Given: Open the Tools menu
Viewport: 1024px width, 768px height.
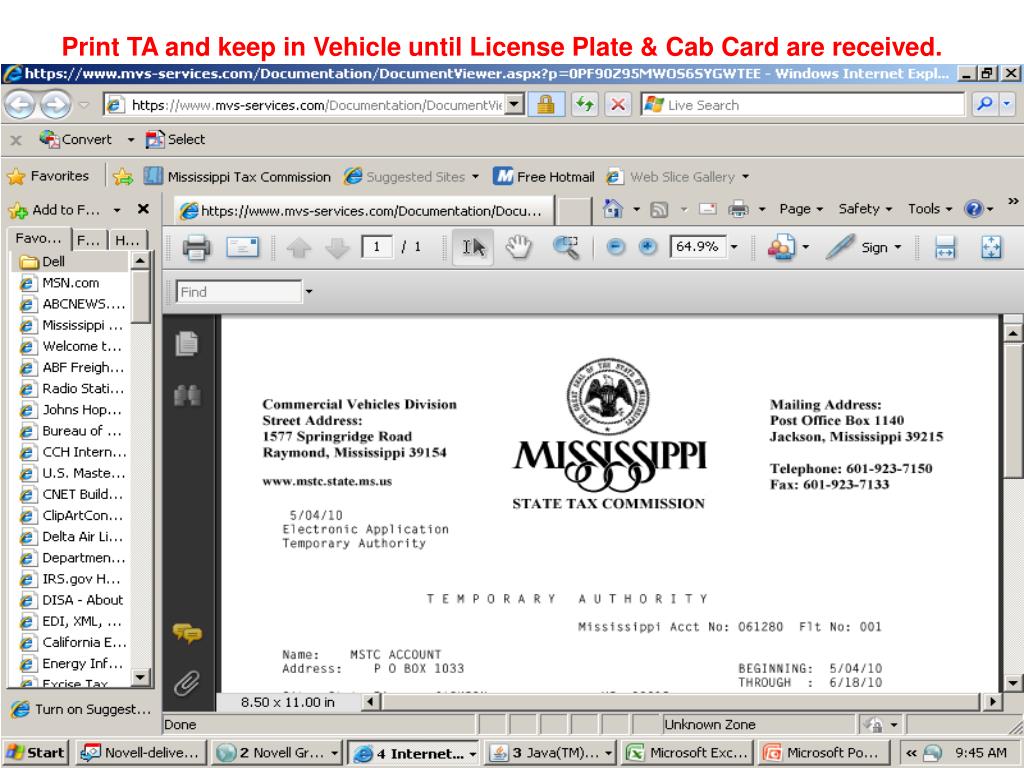Looking at the screenshot, I should (x=930, y=209).
